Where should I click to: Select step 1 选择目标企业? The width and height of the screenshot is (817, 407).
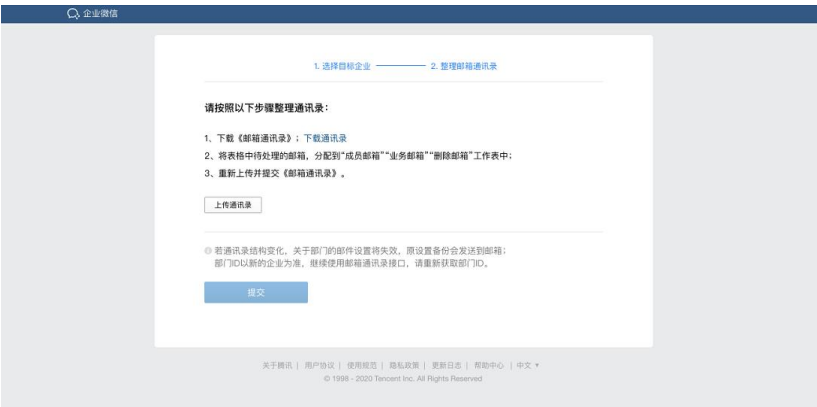342,66
